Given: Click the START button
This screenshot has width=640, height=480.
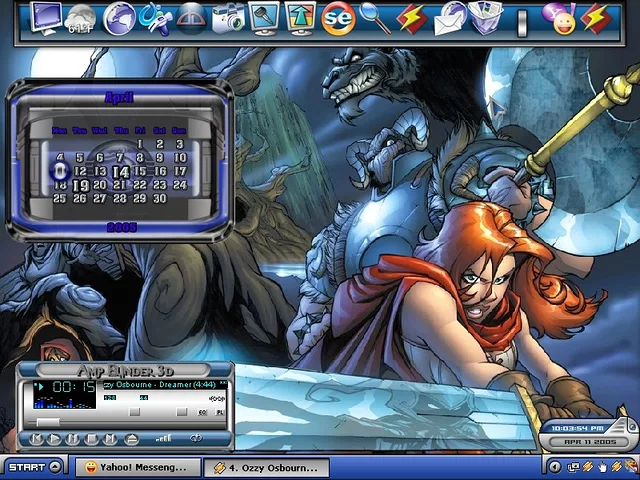Looking at the screenshot, I should (x=25, y=467).
